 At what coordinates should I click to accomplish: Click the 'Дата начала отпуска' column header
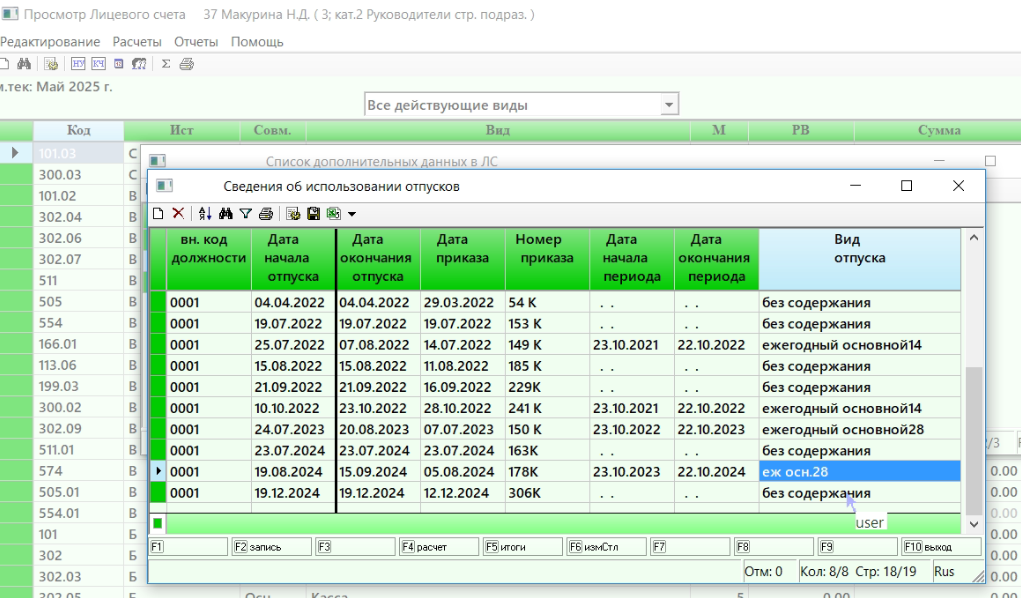coord(293,258)
